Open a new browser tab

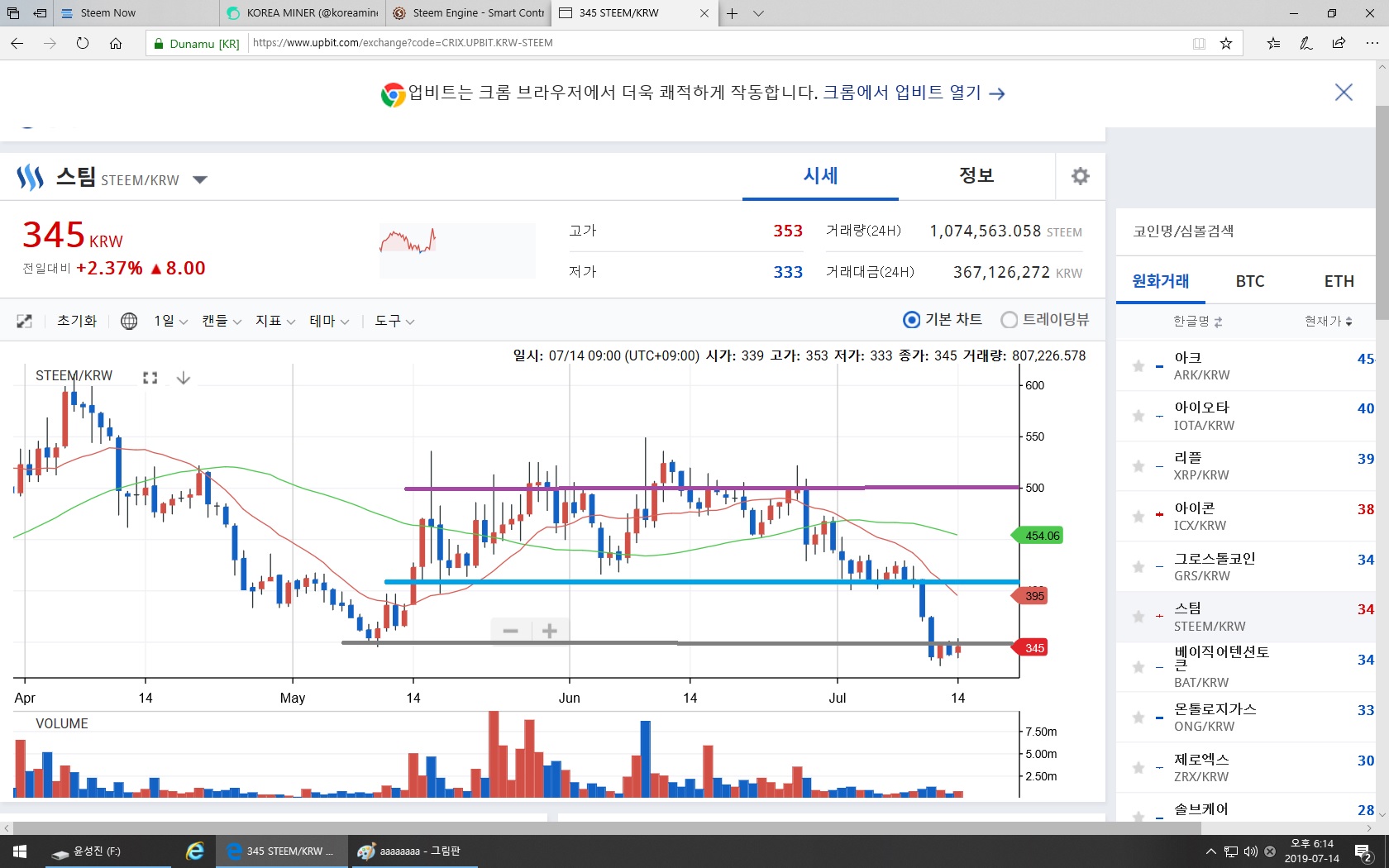click(732, 13)
